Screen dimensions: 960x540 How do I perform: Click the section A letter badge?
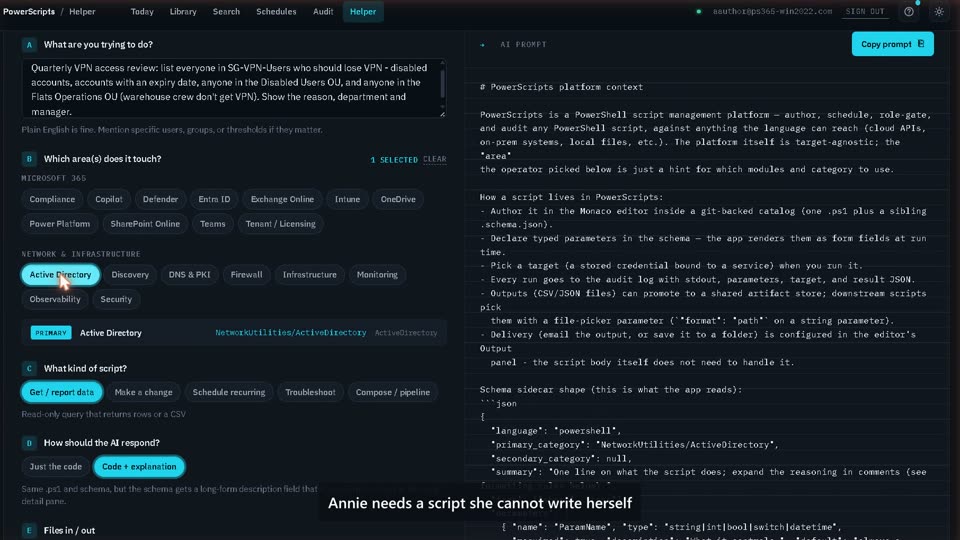click(29, 45)
